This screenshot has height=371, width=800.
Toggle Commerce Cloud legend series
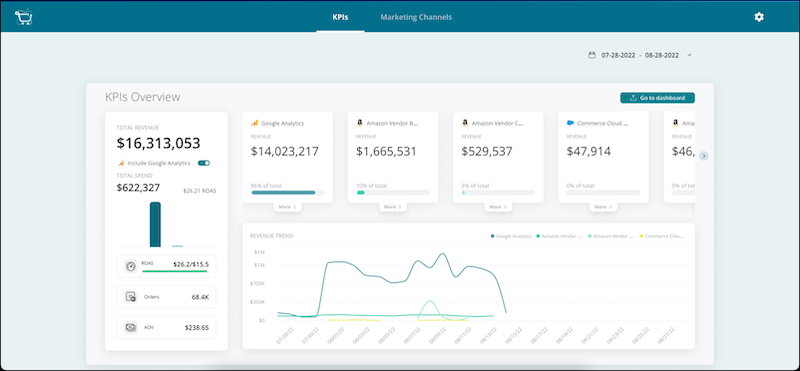click(x=661, y=236)
